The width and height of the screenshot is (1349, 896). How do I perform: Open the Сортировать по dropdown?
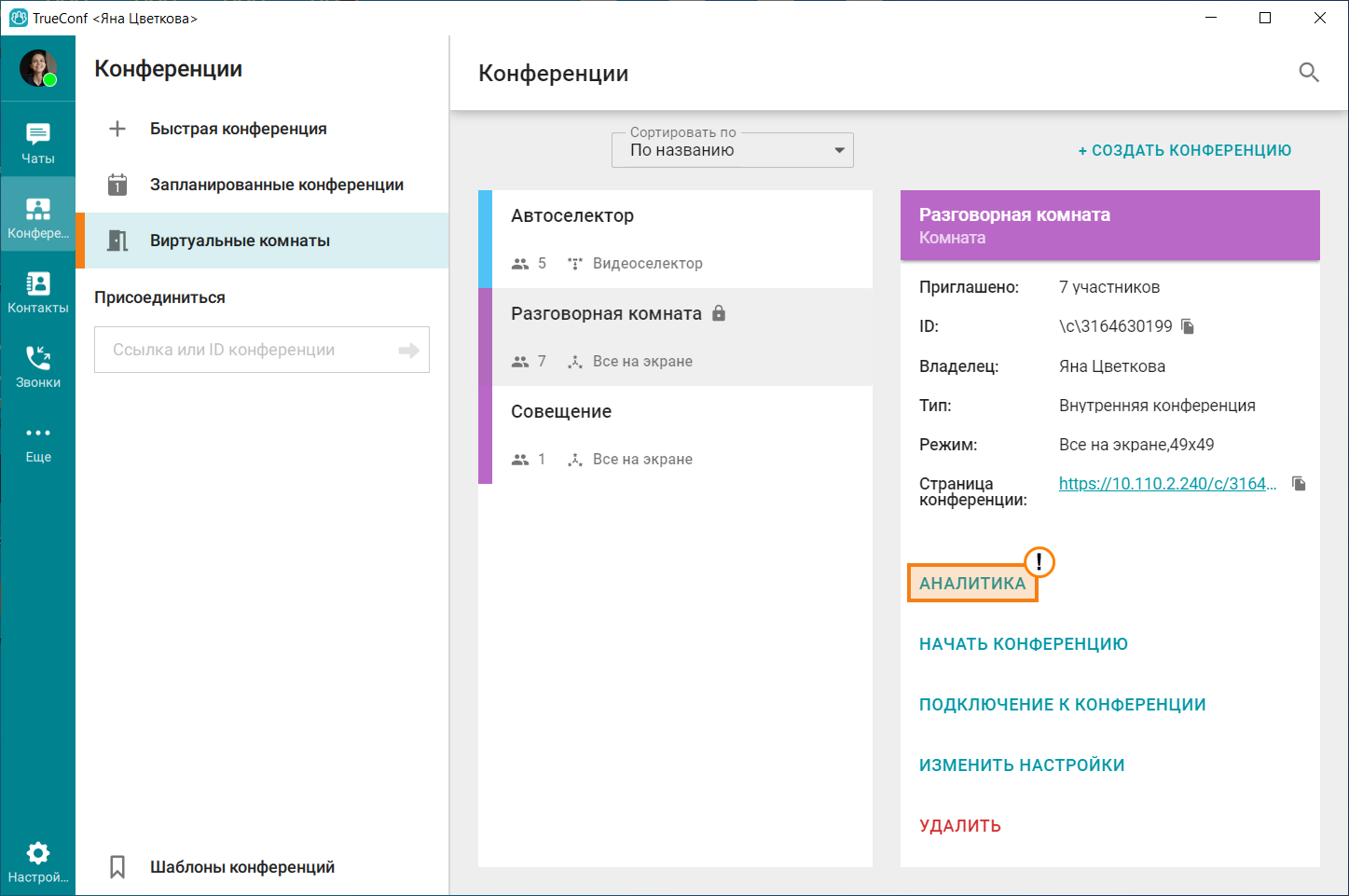click(x=733, y=150)
